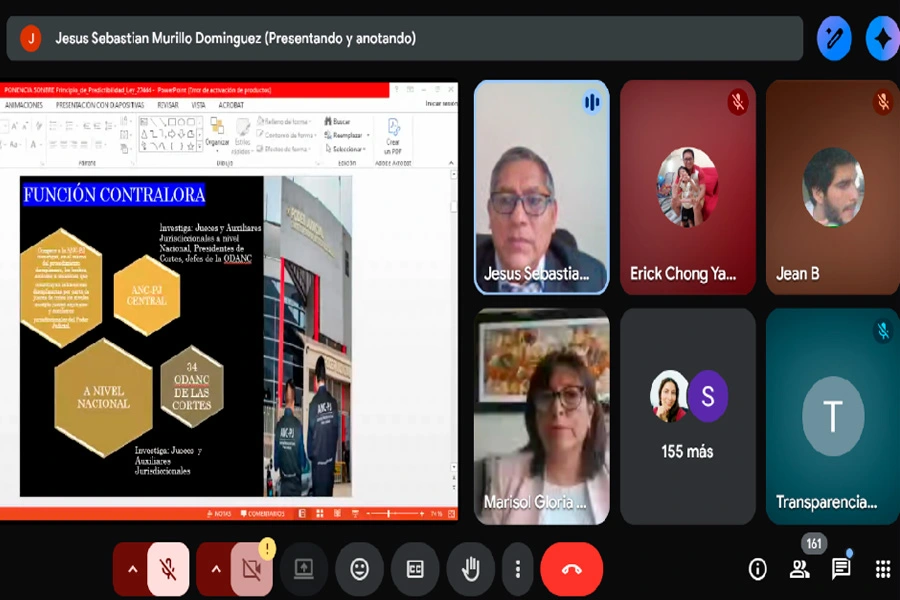Raise your hand
This screenshot has height=600, width=900.
pos(471,569)
